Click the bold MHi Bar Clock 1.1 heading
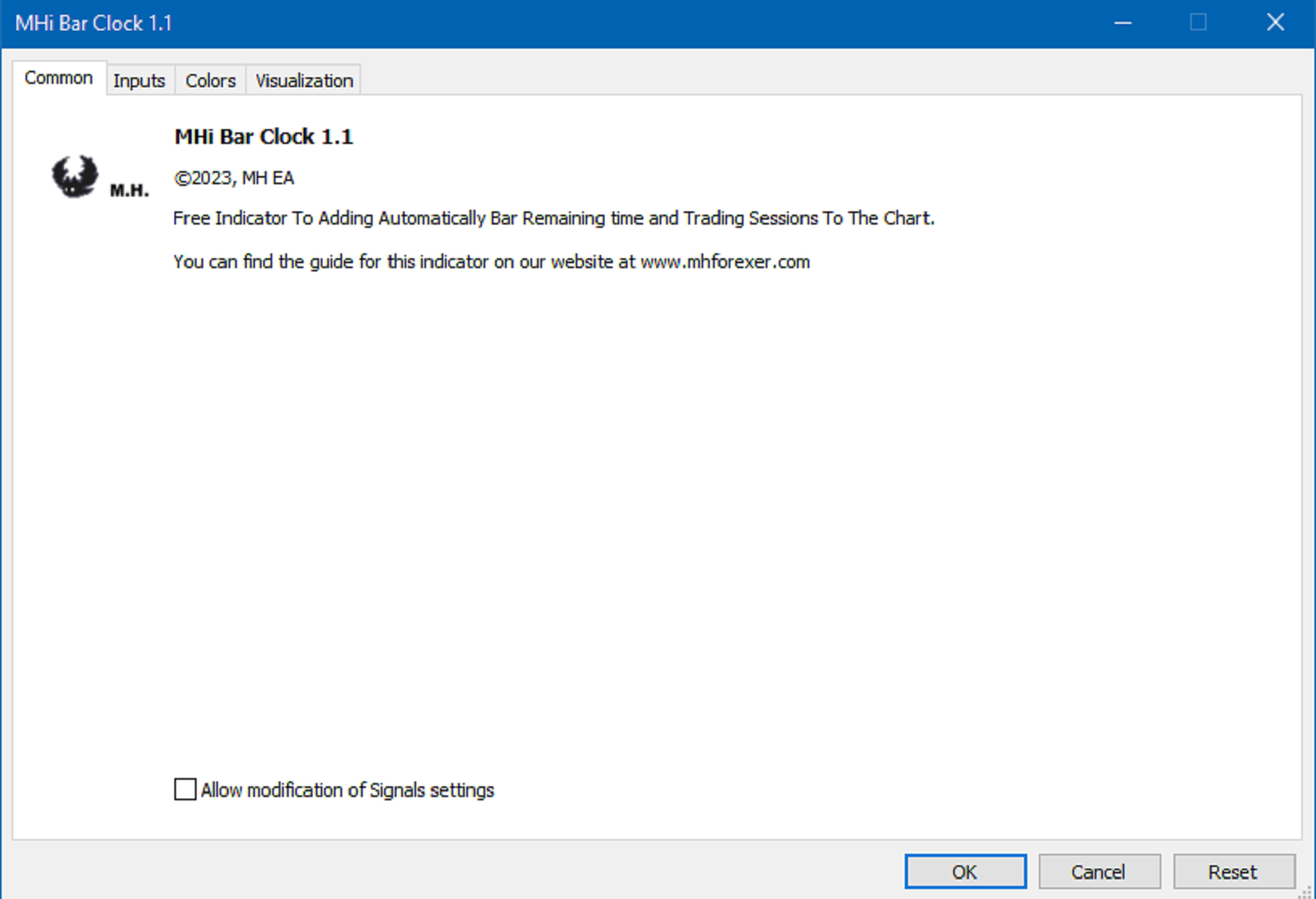 263,137
